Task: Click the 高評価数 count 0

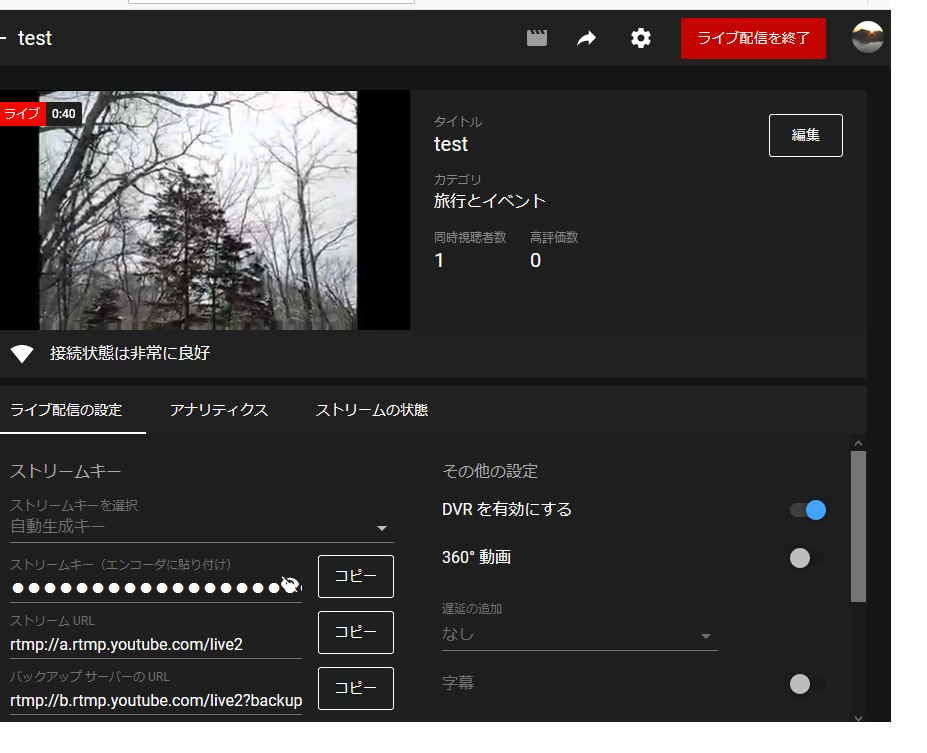Action: coord(535,260)
